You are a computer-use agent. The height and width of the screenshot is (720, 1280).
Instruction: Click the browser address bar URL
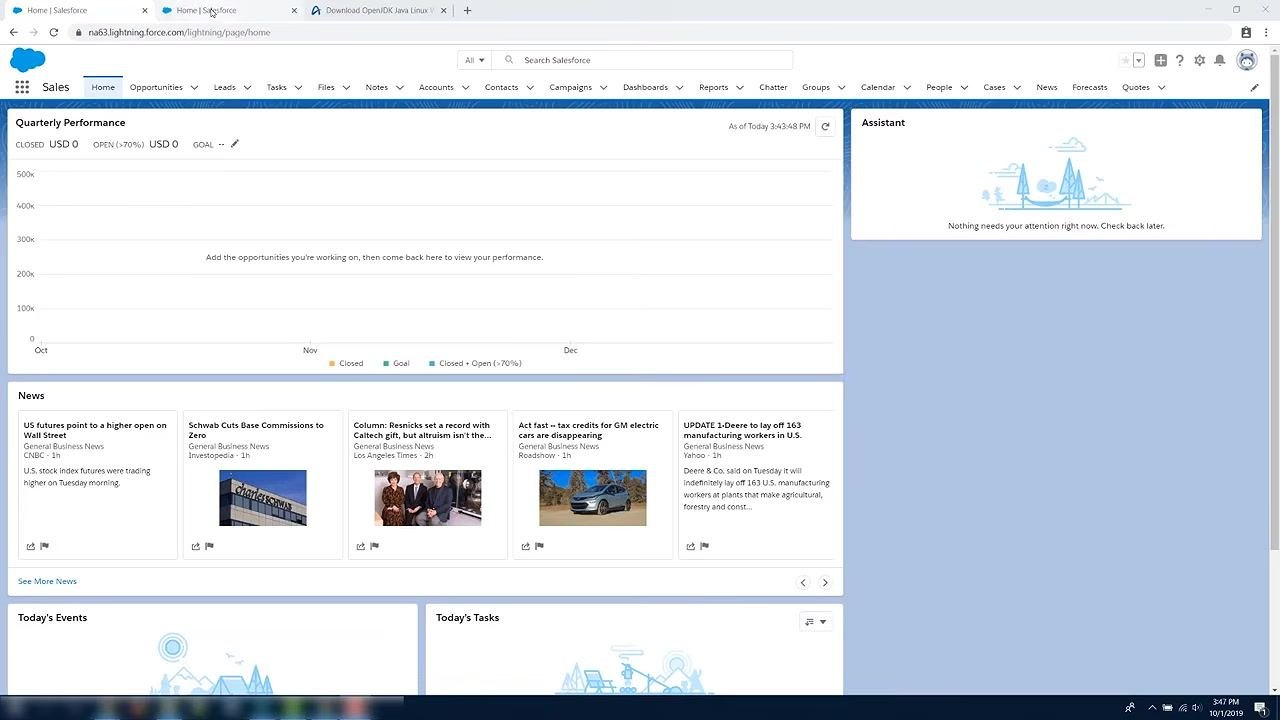coord(179,32)
